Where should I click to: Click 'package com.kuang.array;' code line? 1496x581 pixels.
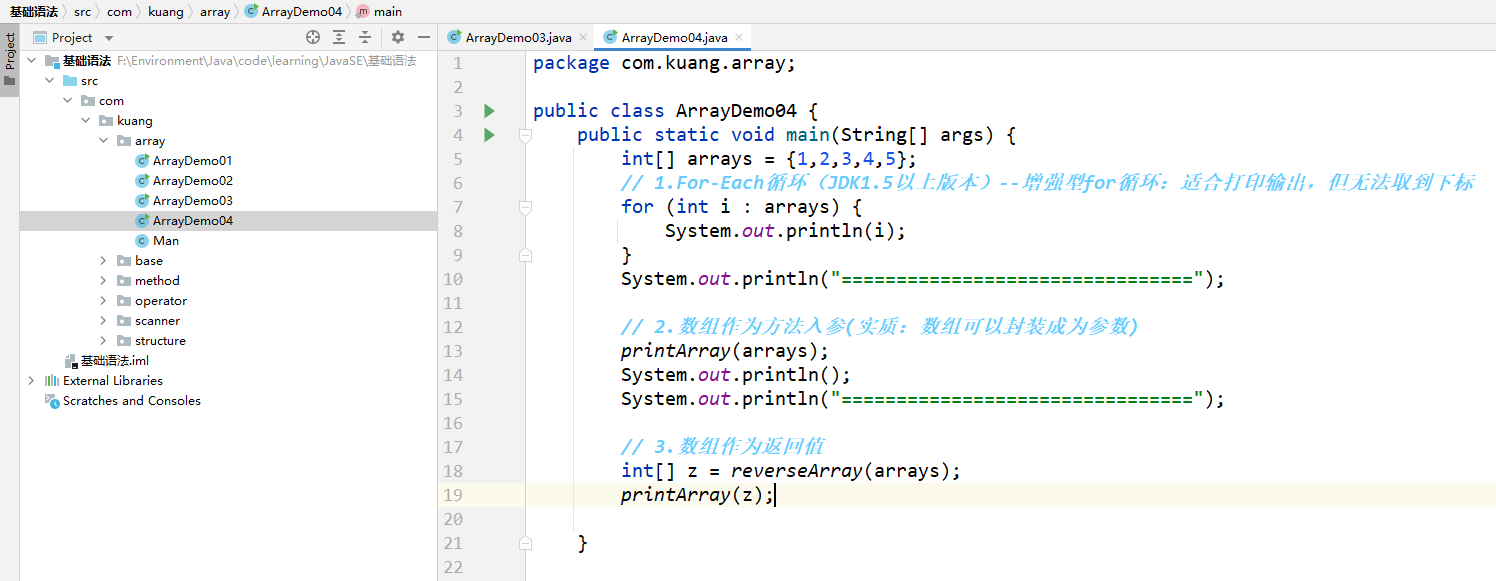point(665,63)
